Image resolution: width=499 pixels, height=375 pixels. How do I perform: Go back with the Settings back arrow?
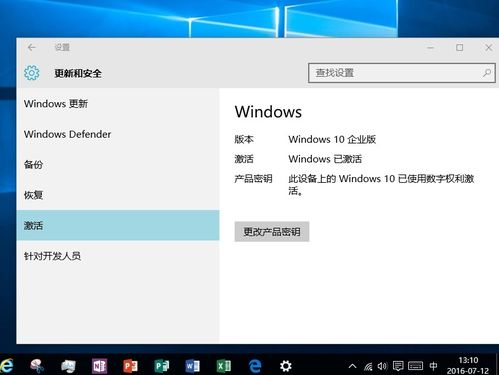[x=32, y=48]
